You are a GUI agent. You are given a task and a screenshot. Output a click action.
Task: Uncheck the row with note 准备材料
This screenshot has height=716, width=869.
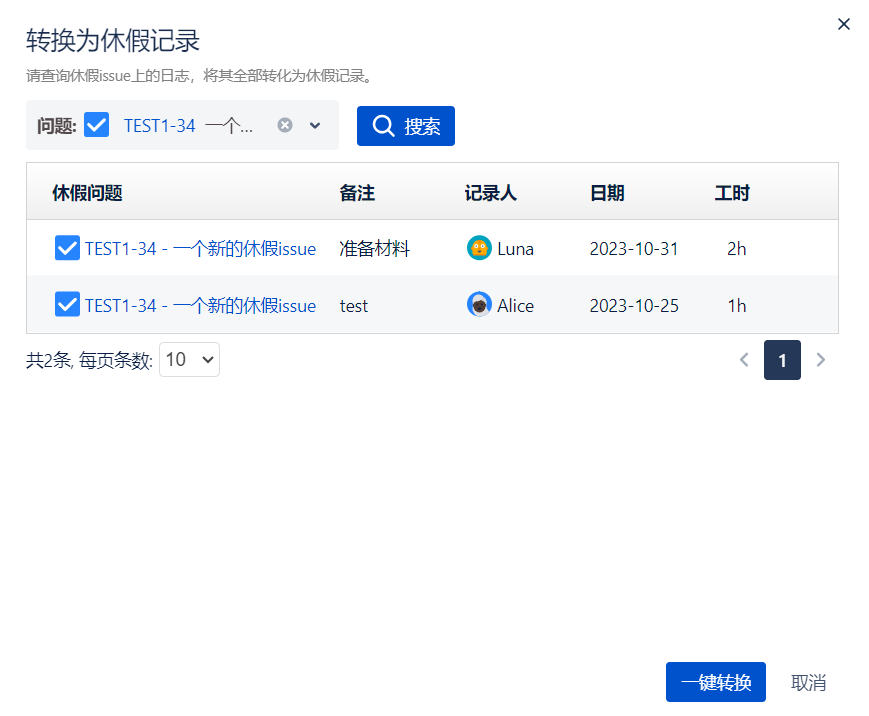67,248
